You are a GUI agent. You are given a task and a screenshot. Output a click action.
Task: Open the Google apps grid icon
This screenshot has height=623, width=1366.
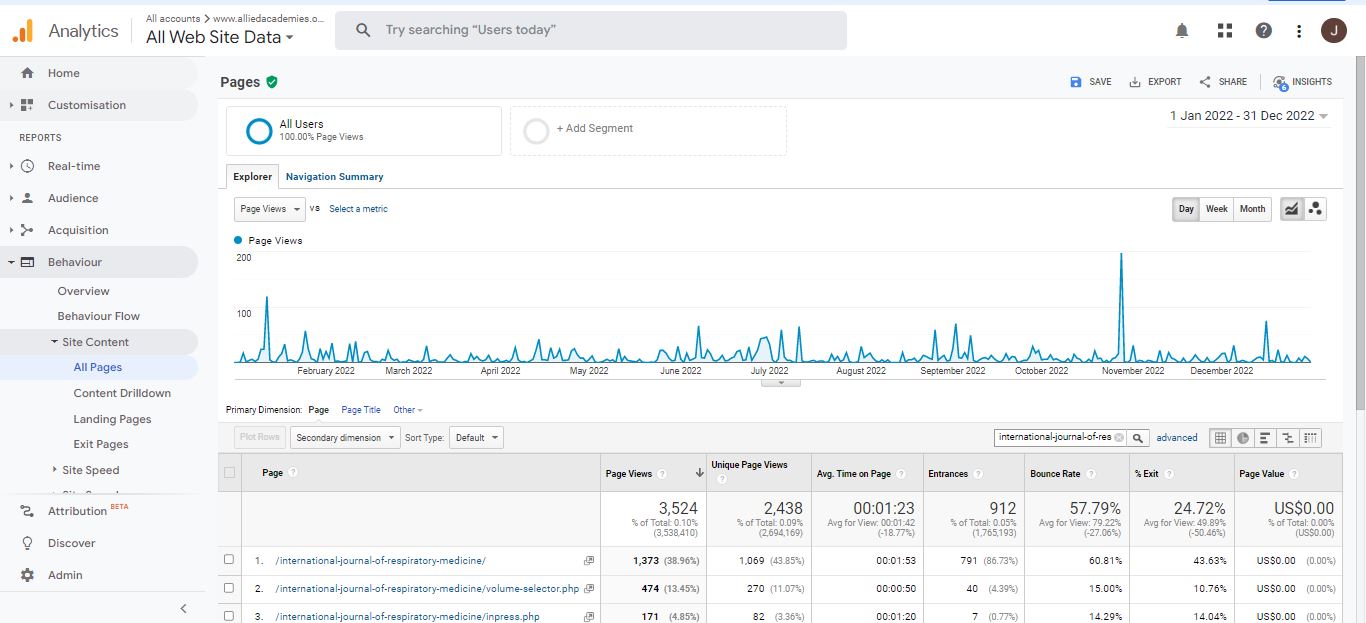(1224, 31)
